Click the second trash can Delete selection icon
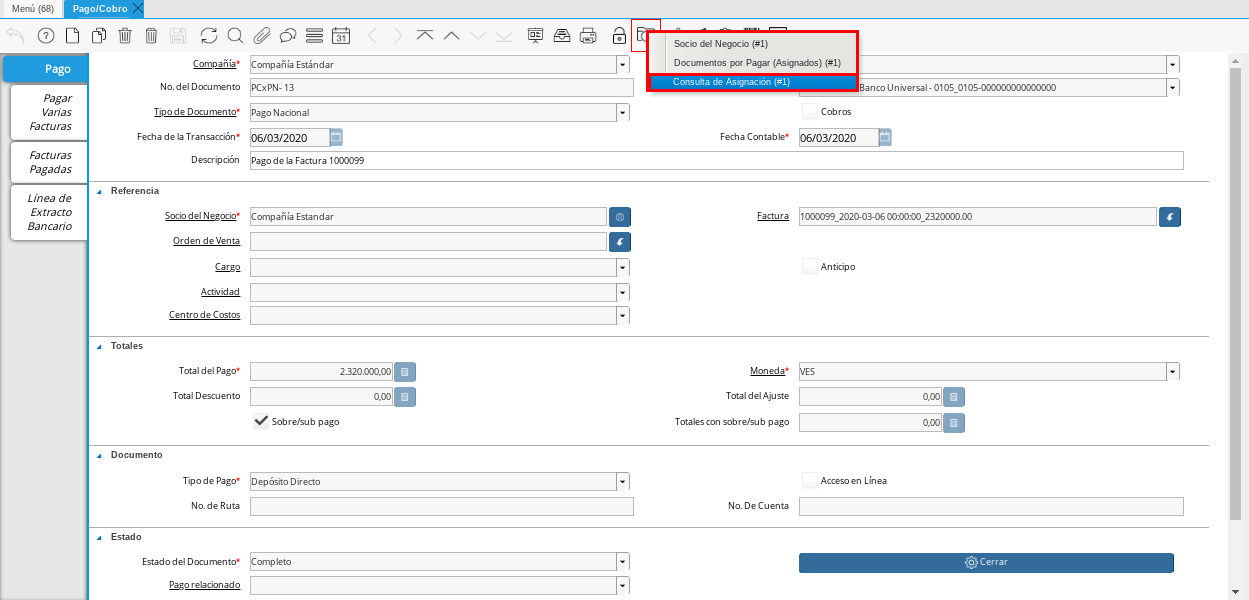The image size is (1249, 600). coord(151,36)
